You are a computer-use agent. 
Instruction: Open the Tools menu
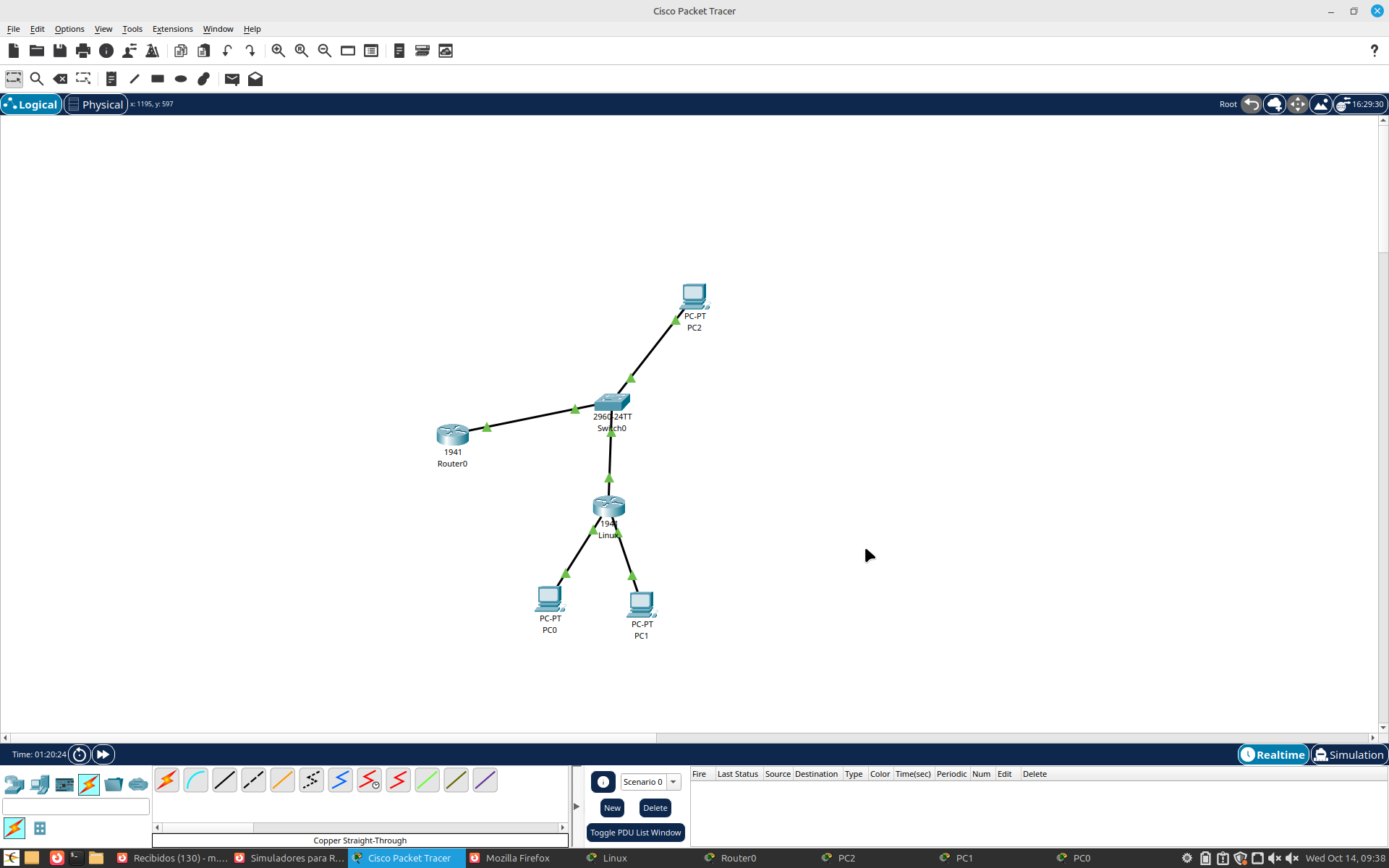point(132,29)
